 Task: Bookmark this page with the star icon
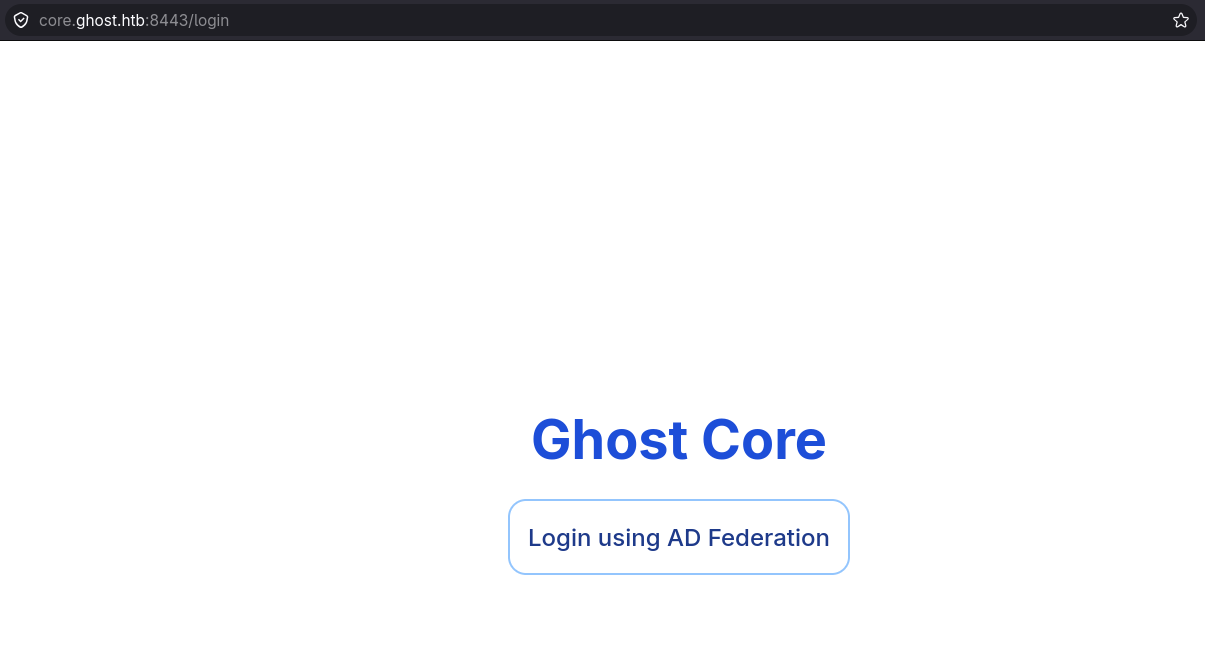[x=1180, y=20]
